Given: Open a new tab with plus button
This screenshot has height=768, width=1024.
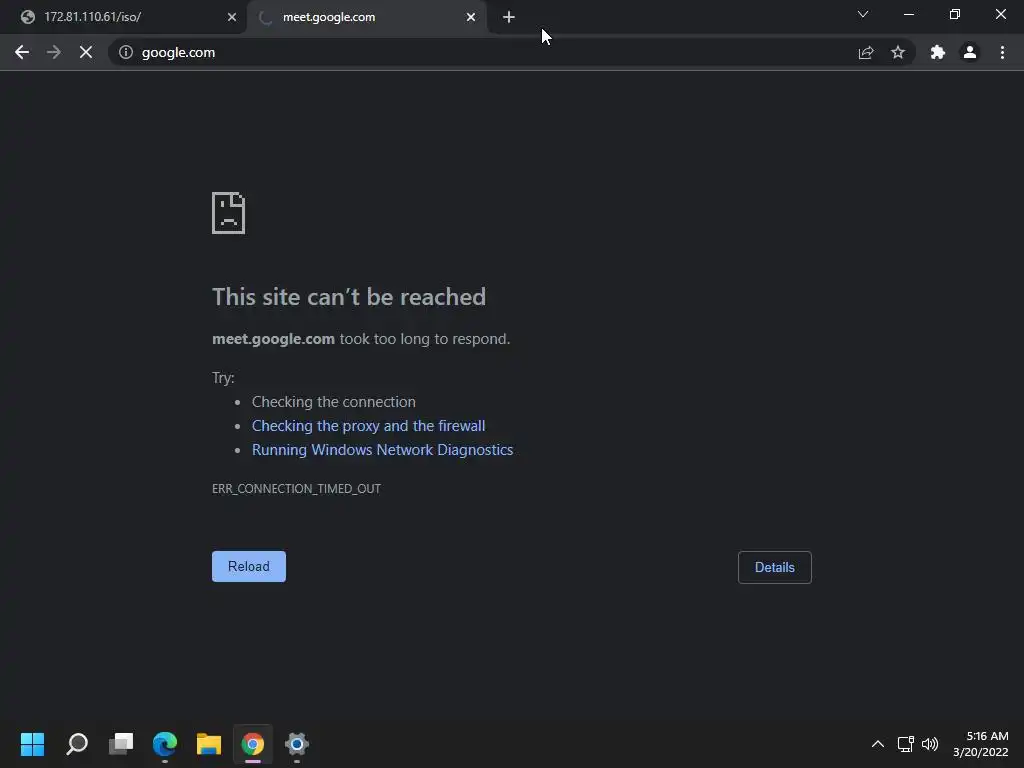Looking at the screenshot, I should 509,17.
